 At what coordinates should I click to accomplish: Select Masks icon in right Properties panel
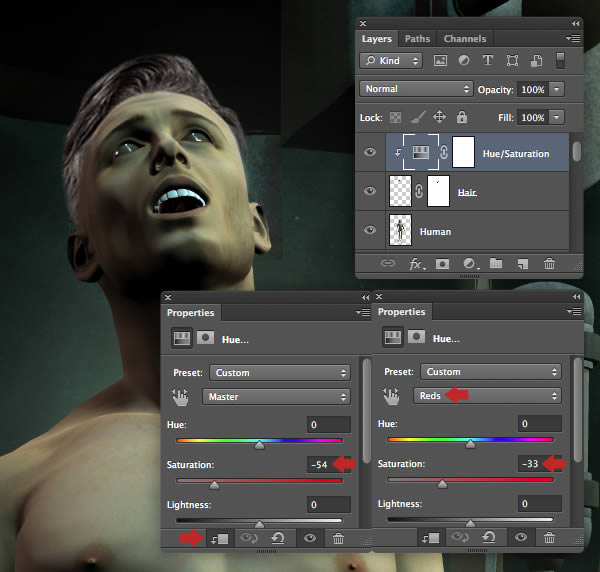[x=416, y=337]
